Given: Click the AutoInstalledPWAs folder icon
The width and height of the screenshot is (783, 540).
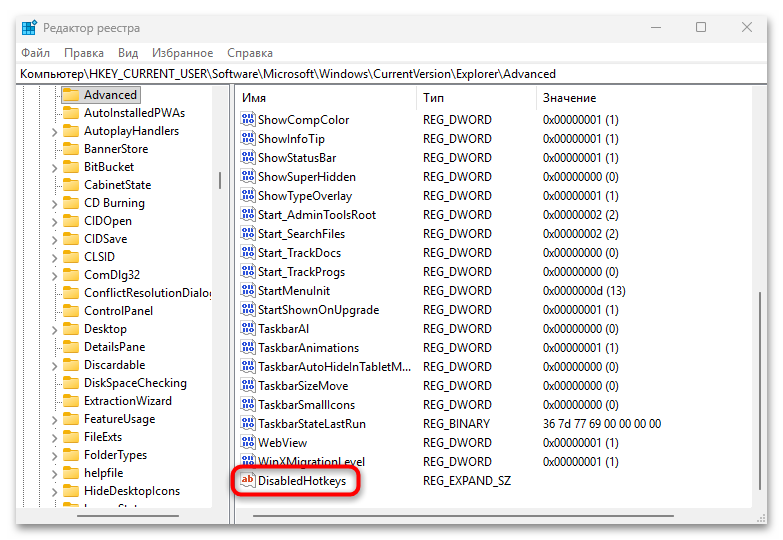Looking at the screenshot, I should point(71,113).
